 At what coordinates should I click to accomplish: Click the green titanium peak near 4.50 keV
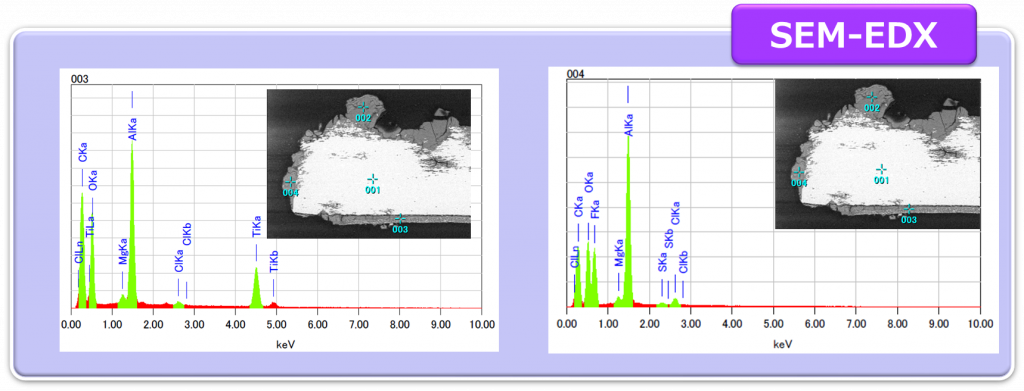(256, 288)
